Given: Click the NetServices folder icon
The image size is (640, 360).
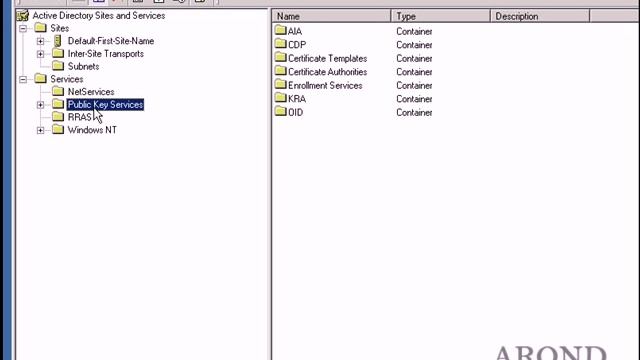Looking at the screenshot, I should [x=58, y=91].
